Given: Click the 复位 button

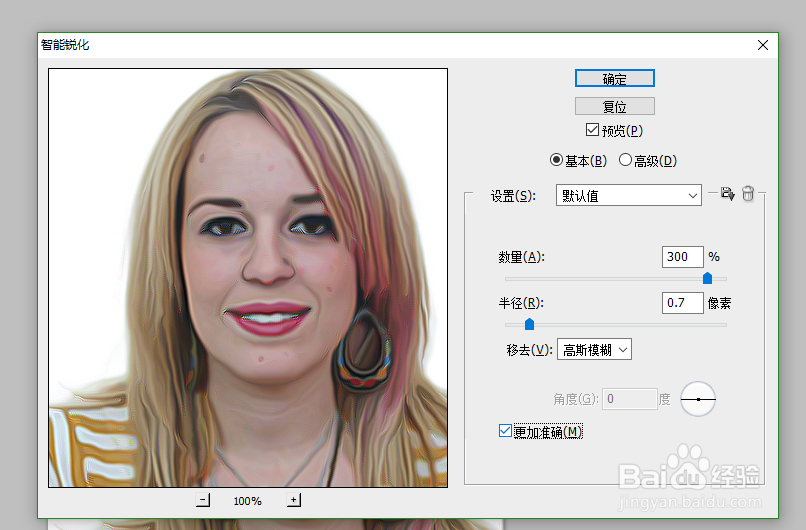Looking at the screenshot, I should (614, 106).
